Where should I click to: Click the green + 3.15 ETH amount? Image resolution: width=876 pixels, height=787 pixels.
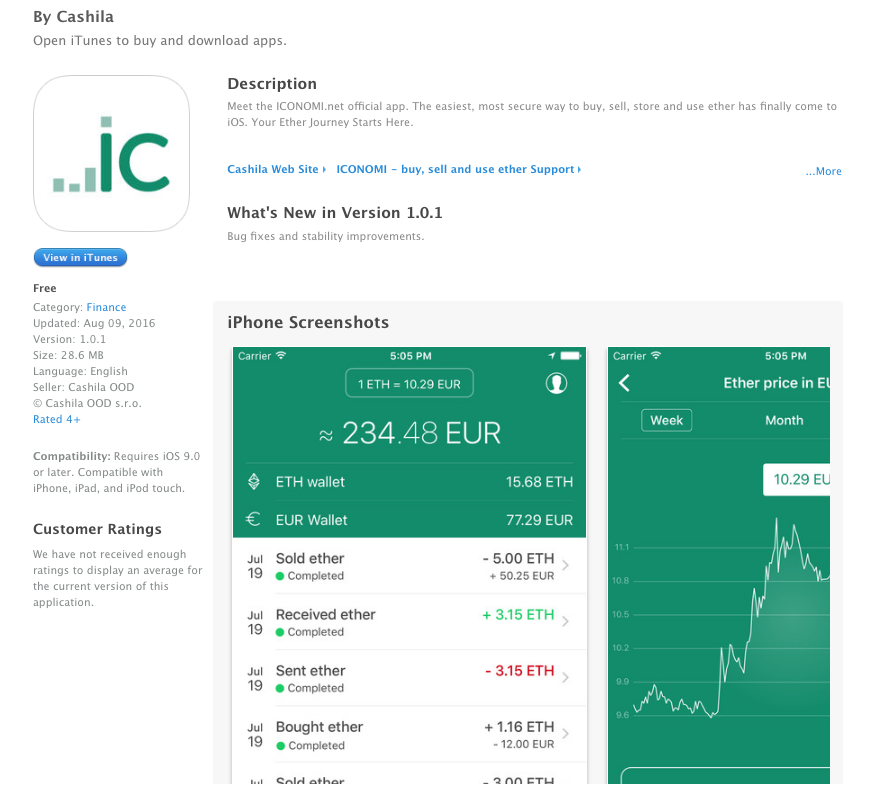coord(518,614)
